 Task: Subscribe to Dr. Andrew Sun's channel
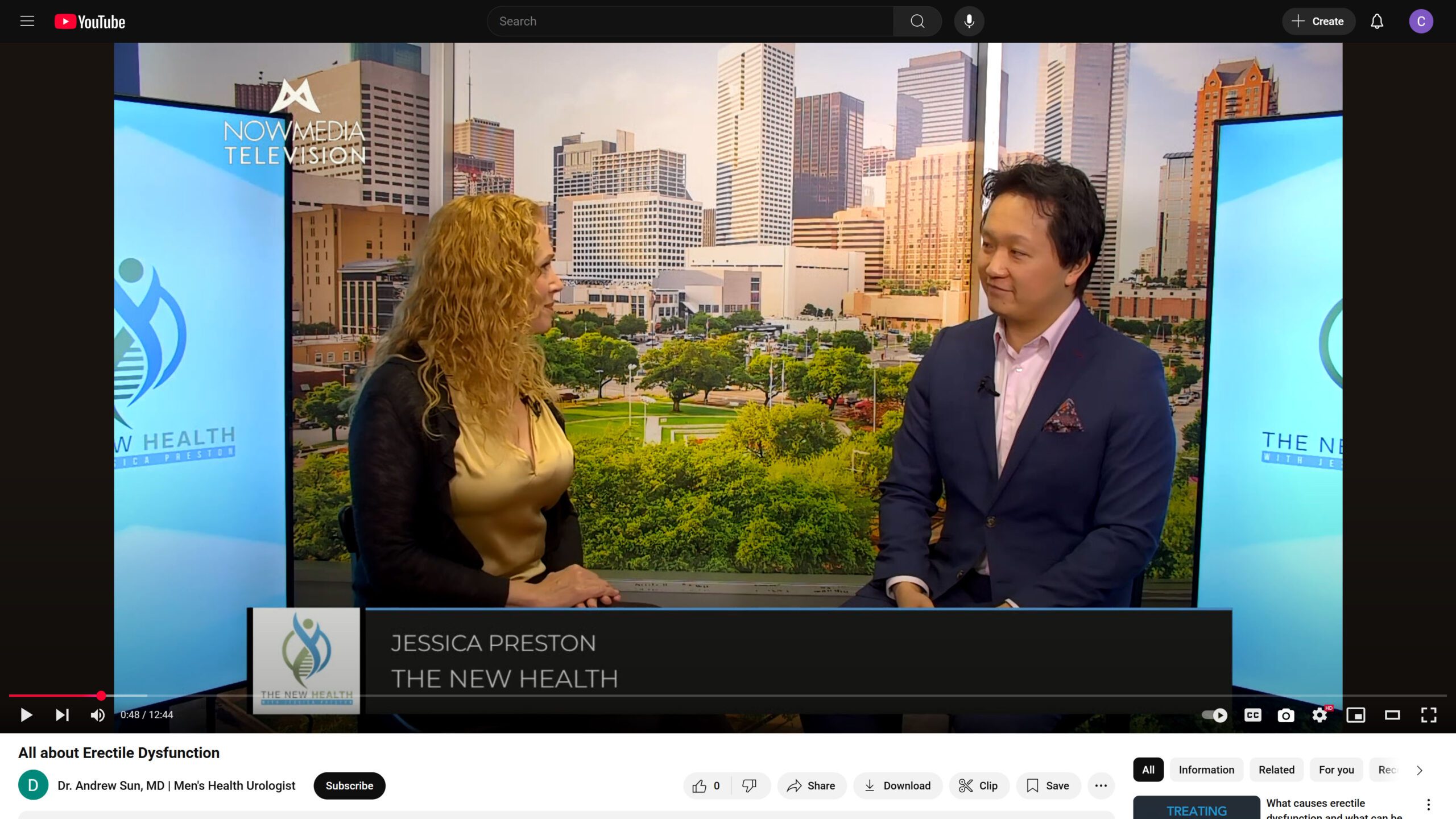[349, 785]
